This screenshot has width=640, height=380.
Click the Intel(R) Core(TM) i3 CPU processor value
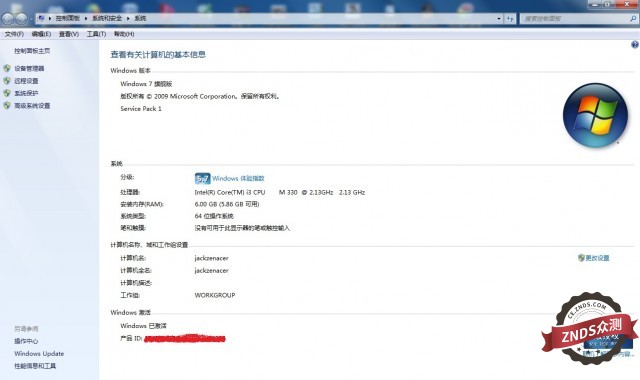[x=280, y=192]
